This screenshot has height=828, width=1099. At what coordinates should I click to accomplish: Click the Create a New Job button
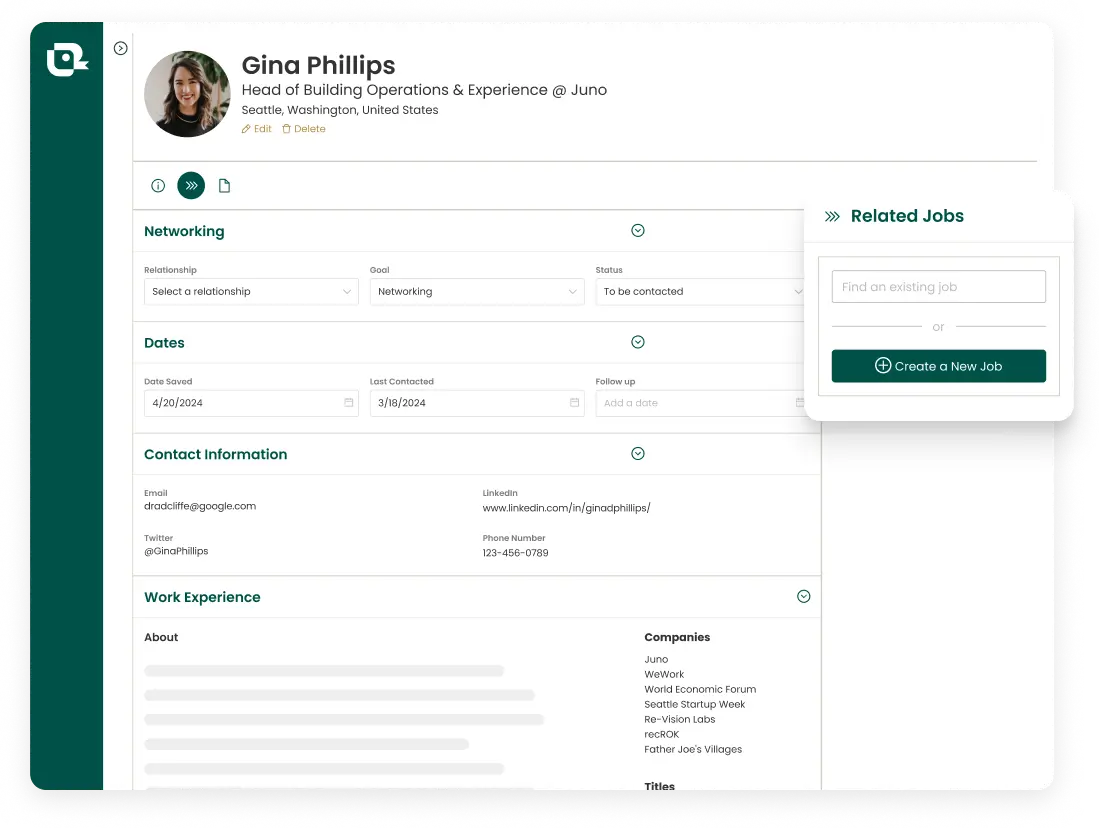pyautogui.click(x=938, y=366)
